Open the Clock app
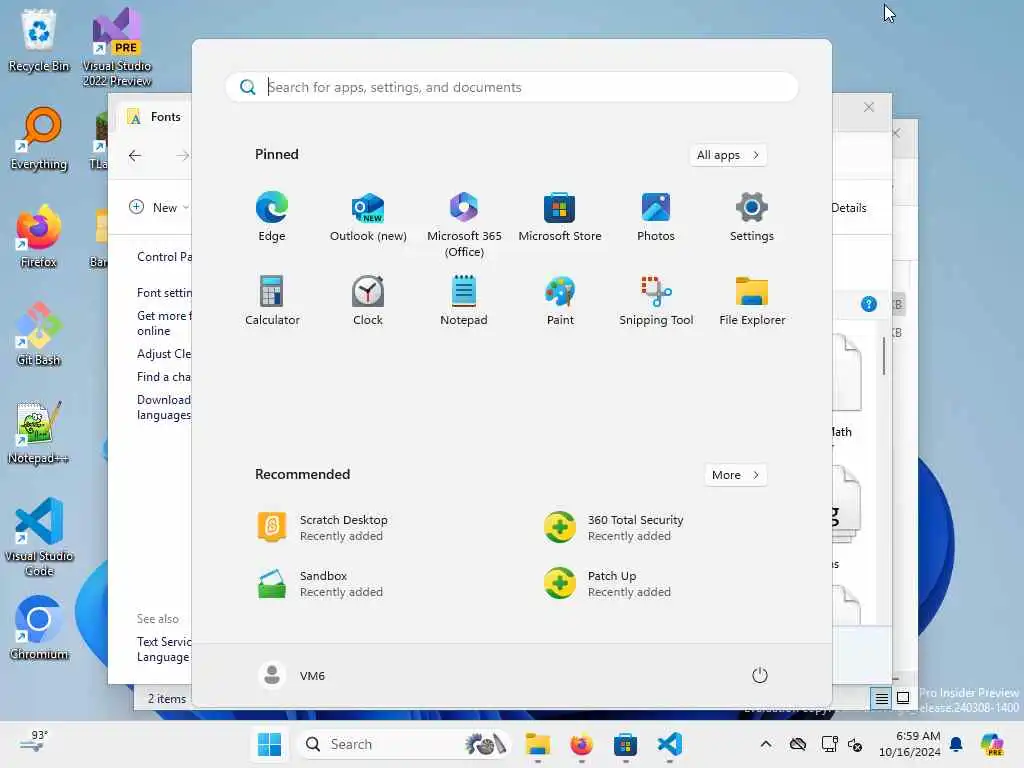 point(368,300)
